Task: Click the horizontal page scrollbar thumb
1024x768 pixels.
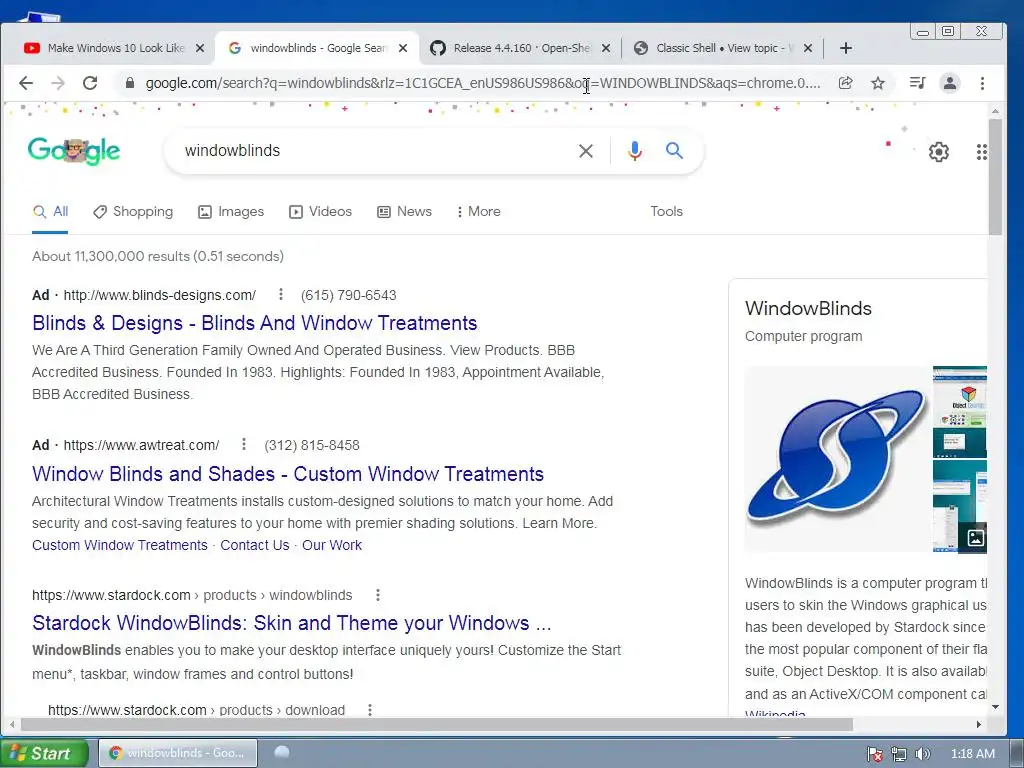Action: pos(436,724)
